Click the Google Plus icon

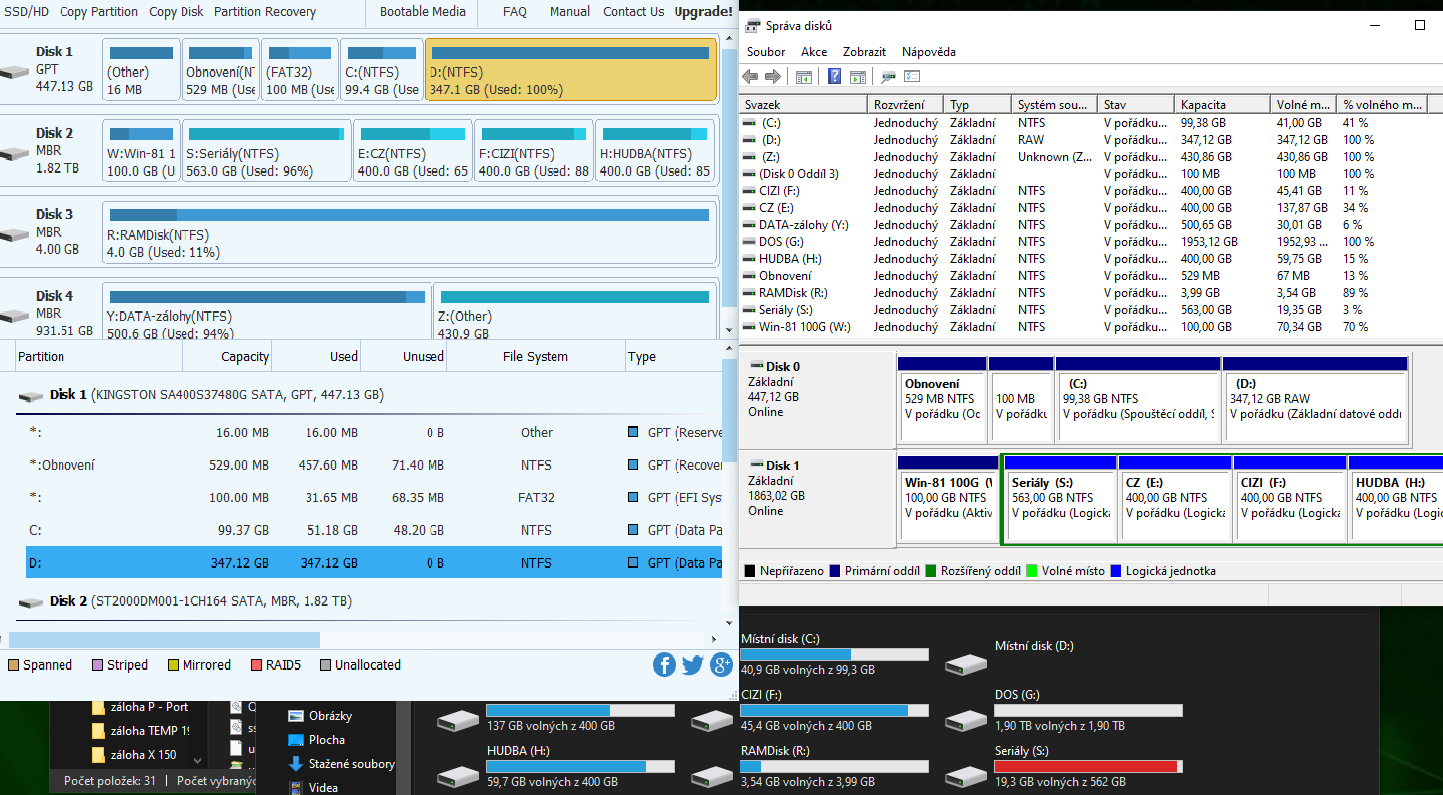(x=721, y=665)
